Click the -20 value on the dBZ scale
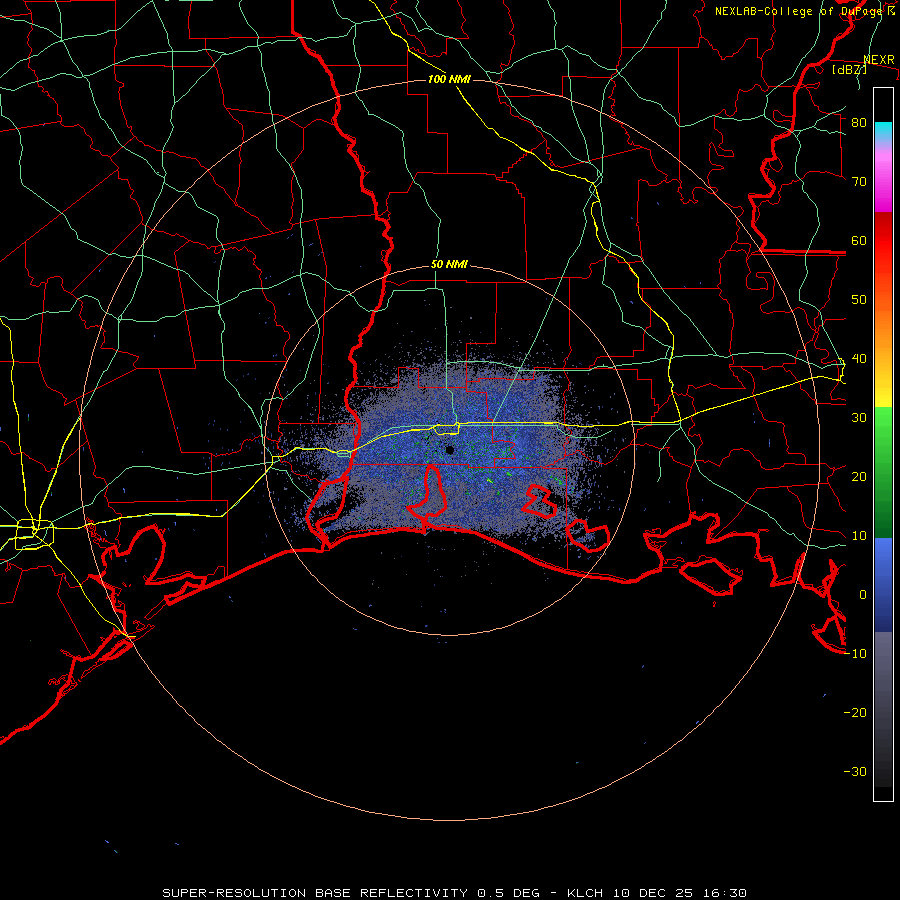This screenshot has height=900, width=900. coord(855,713)
